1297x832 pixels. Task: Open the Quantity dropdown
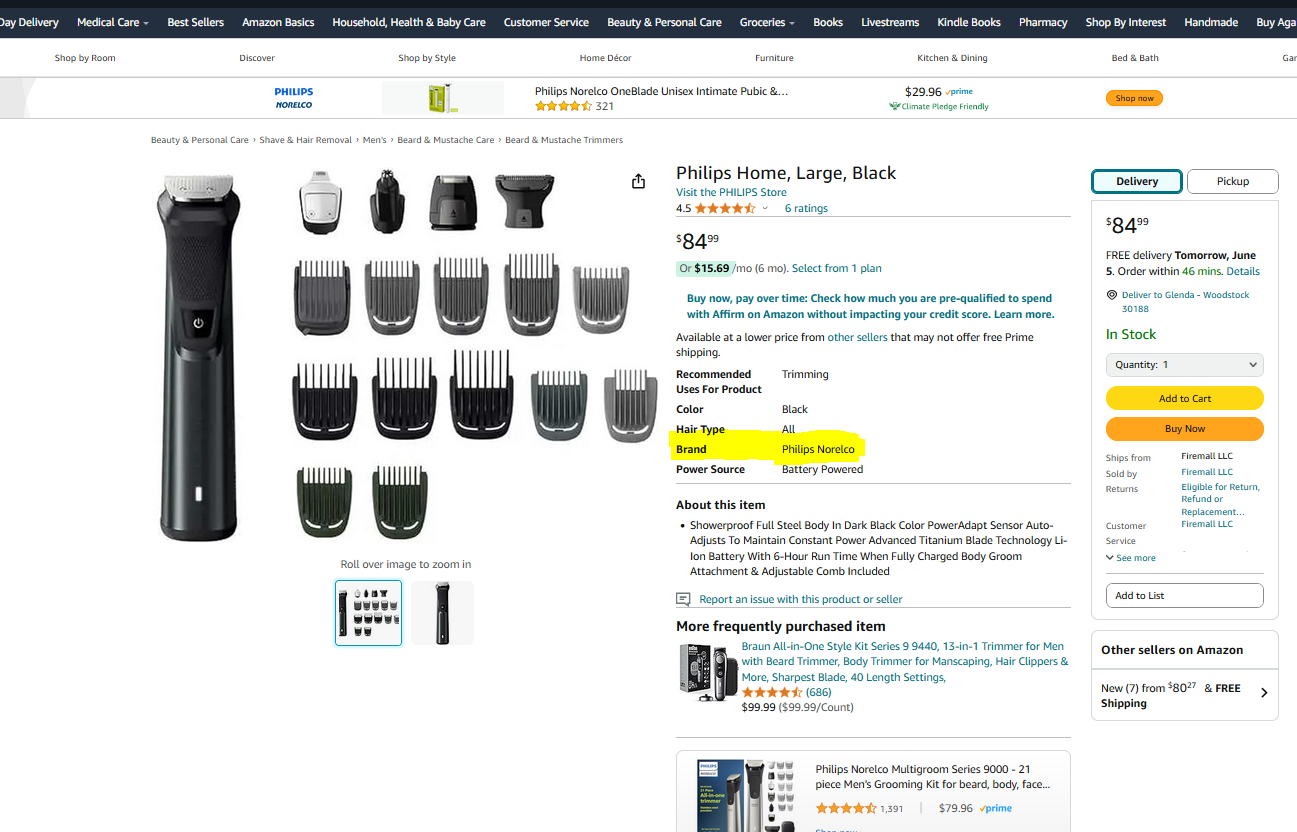1184,365
